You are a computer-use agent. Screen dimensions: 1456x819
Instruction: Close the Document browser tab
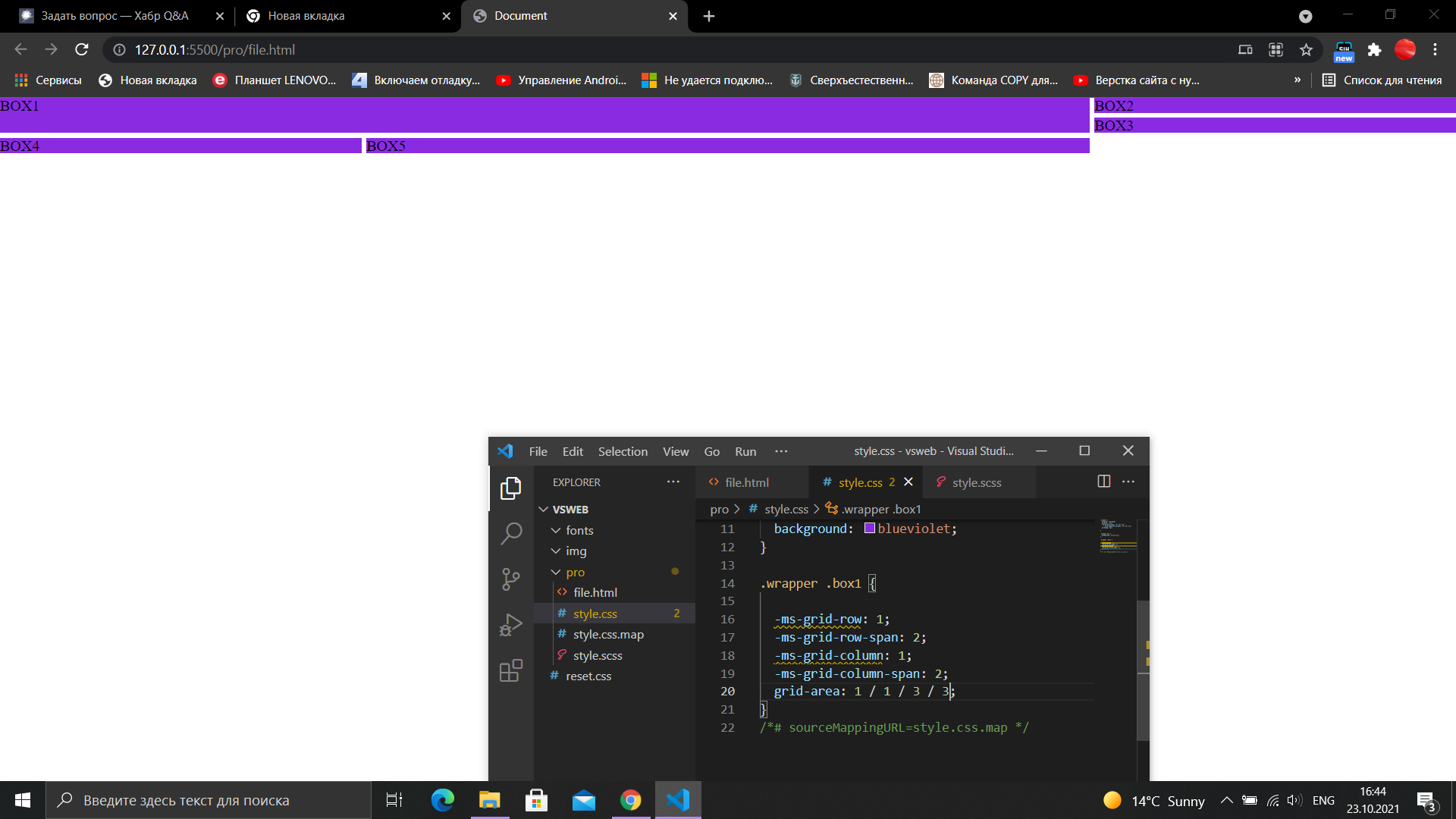pos(673,16)
